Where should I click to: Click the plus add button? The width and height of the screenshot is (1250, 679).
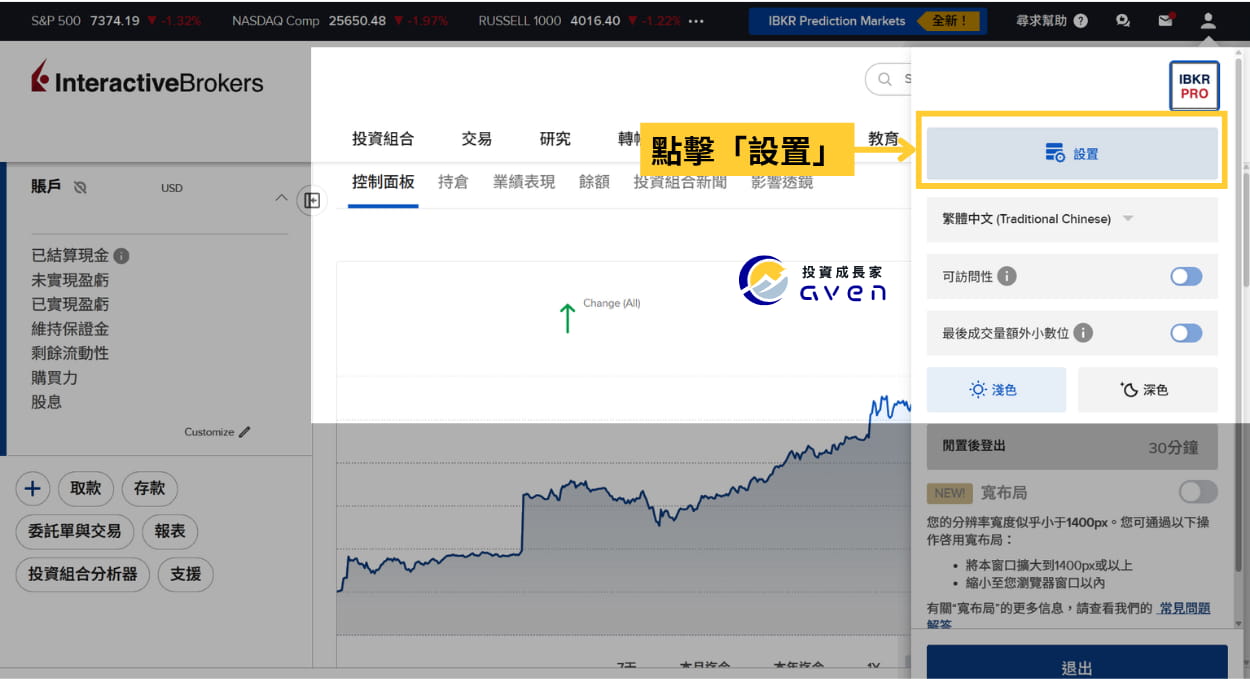[32, 488]
